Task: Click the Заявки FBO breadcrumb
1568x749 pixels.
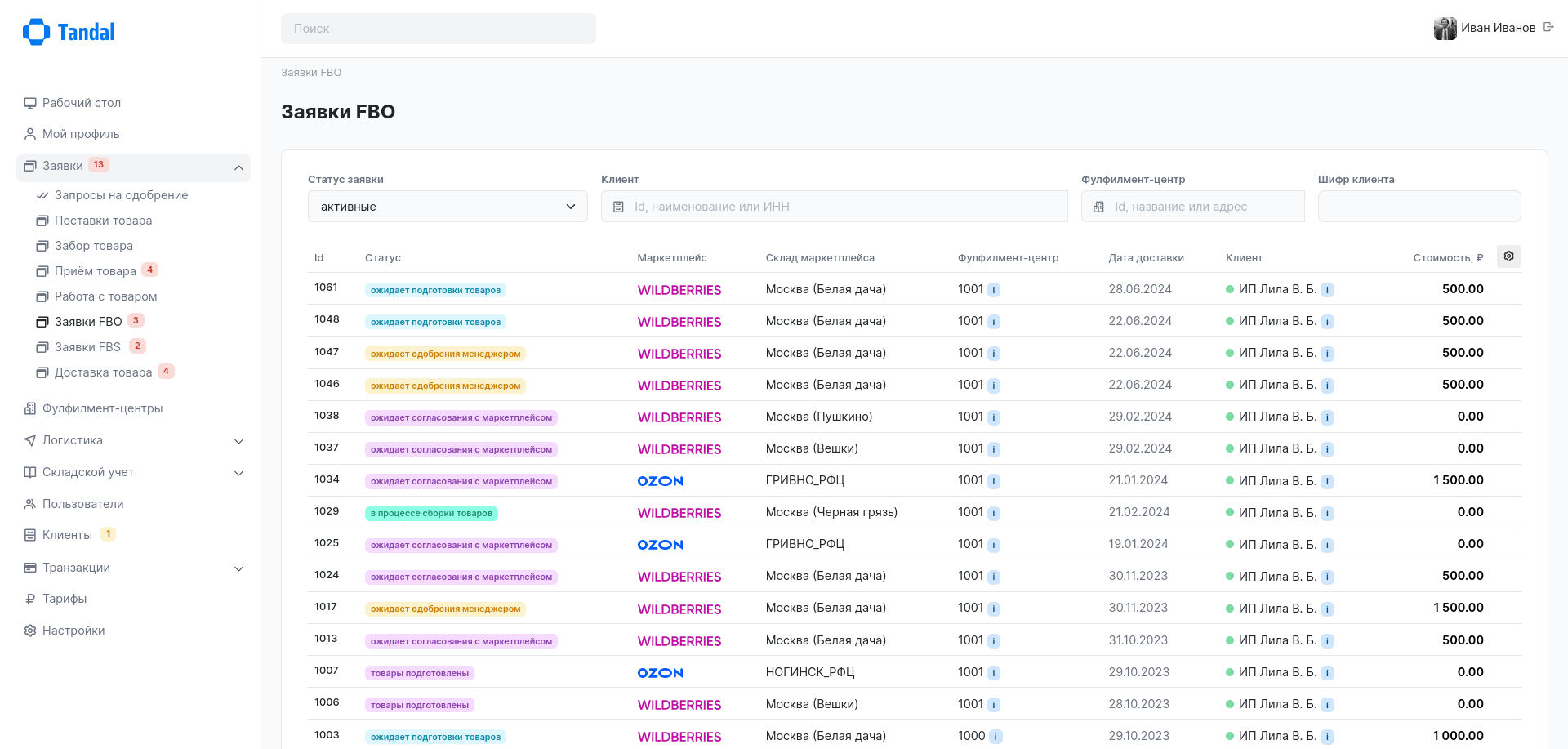Action: tap(311, 73)
